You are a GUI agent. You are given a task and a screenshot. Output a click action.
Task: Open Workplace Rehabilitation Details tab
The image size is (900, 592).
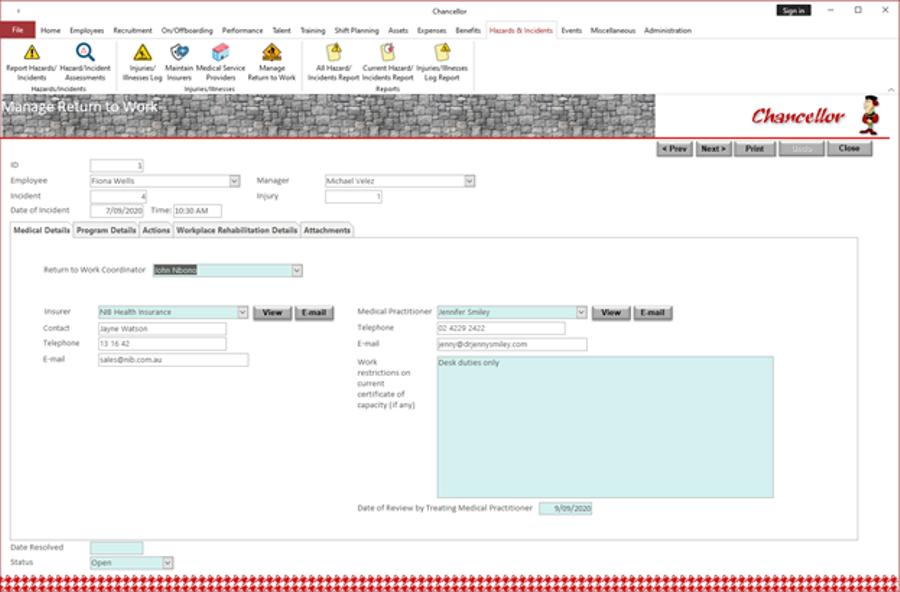click(236, 230)
